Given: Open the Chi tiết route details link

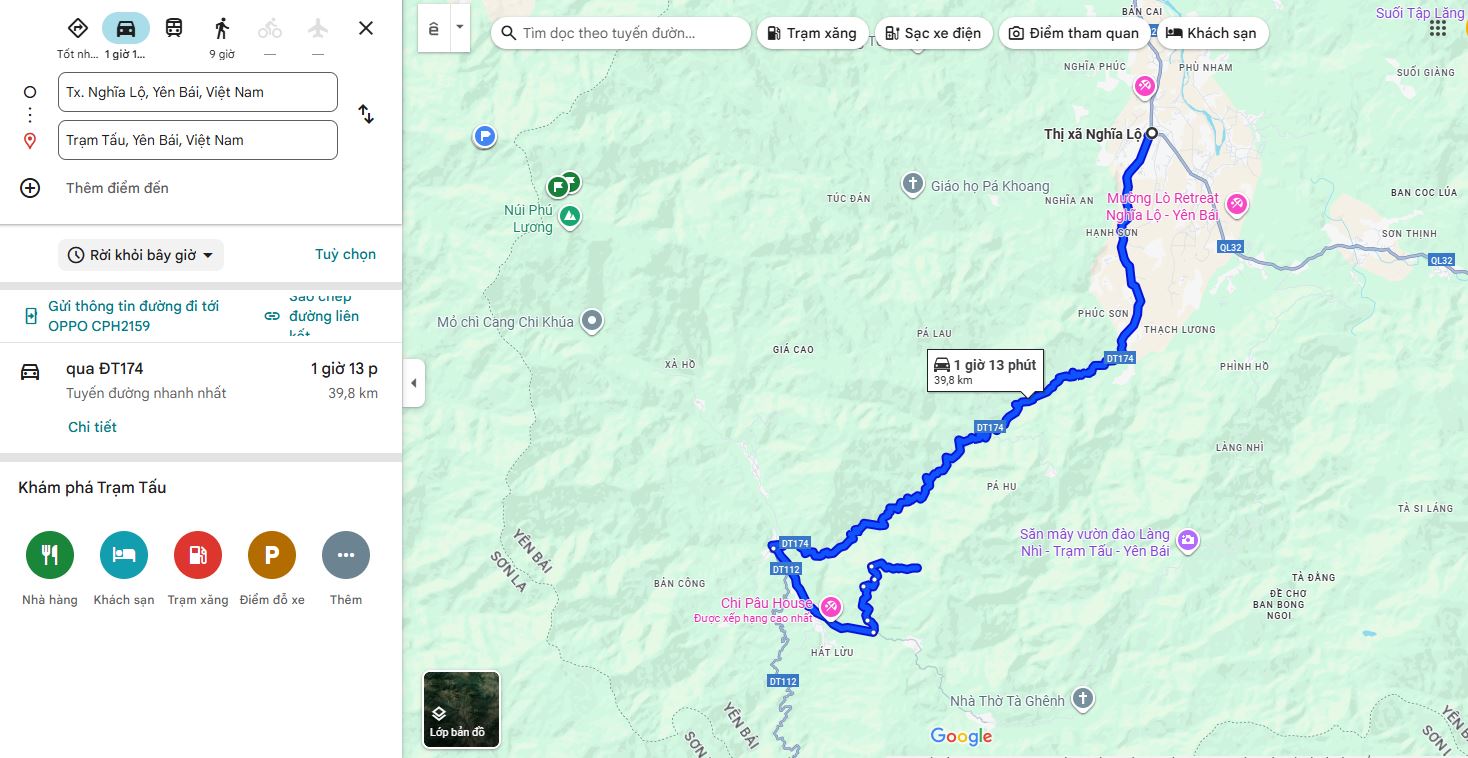Looking at the screenshot, I should click(x=92, y=427).
